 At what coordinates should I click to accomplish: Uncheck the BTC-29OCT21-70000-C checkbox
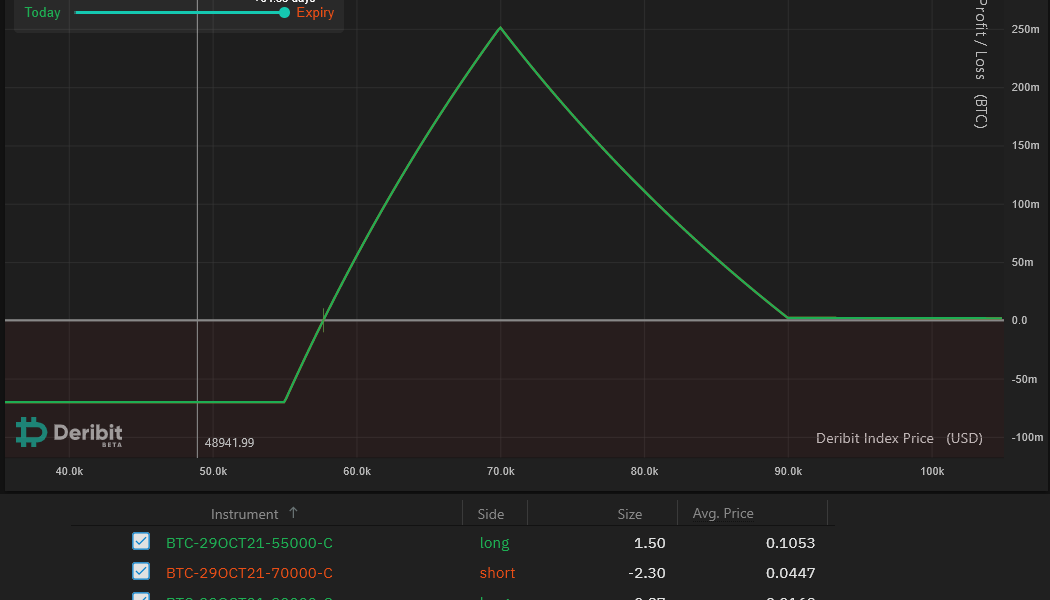[x=141, y=572]
